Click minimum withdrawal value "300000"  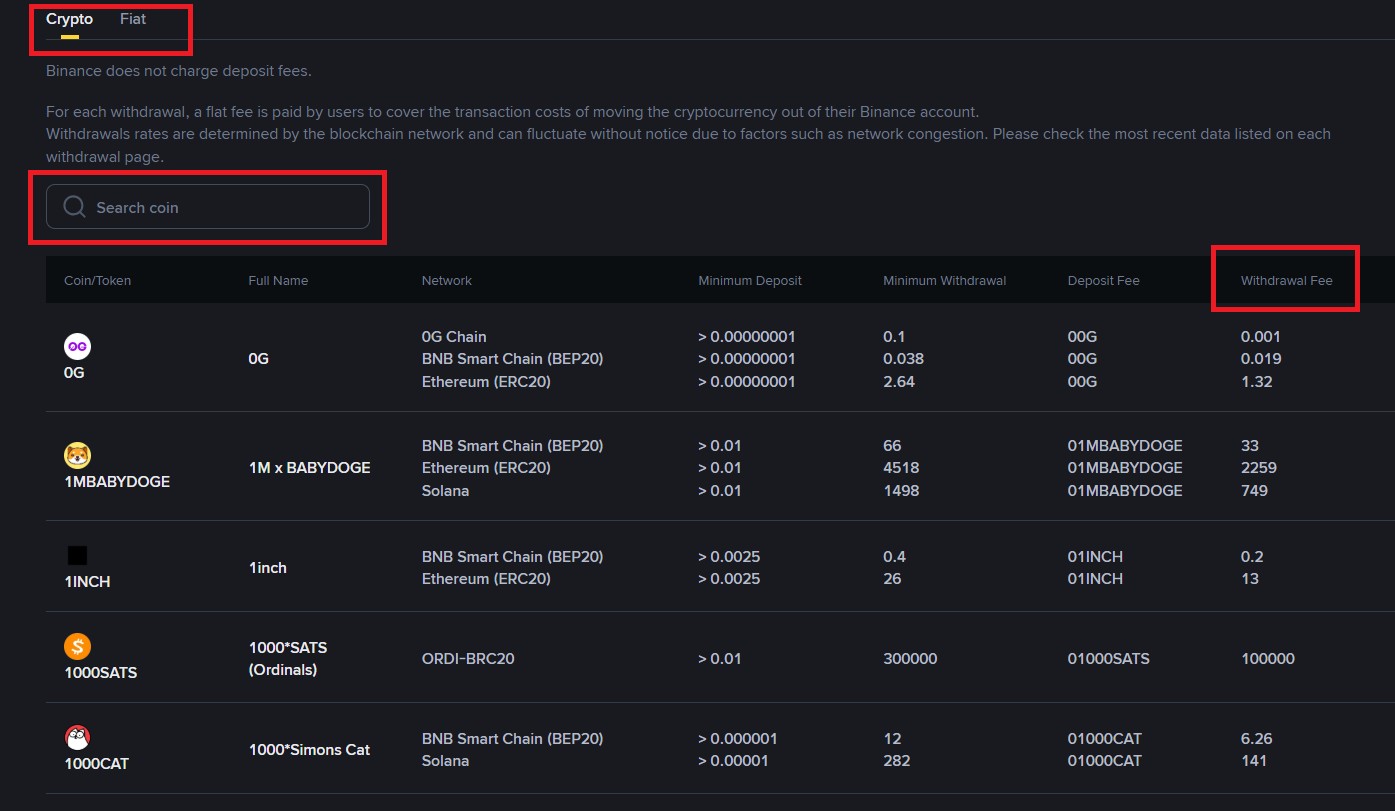pyautogui.click(x=910, y=659)
